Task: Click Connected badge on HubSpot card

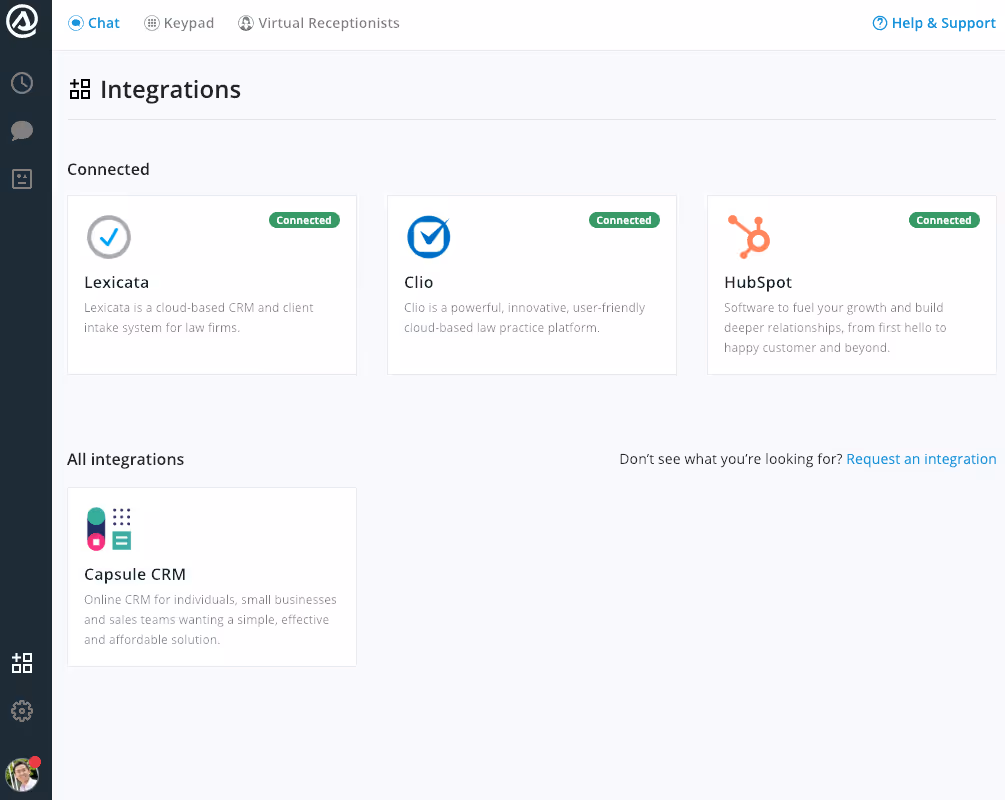Action: [943, 220]
